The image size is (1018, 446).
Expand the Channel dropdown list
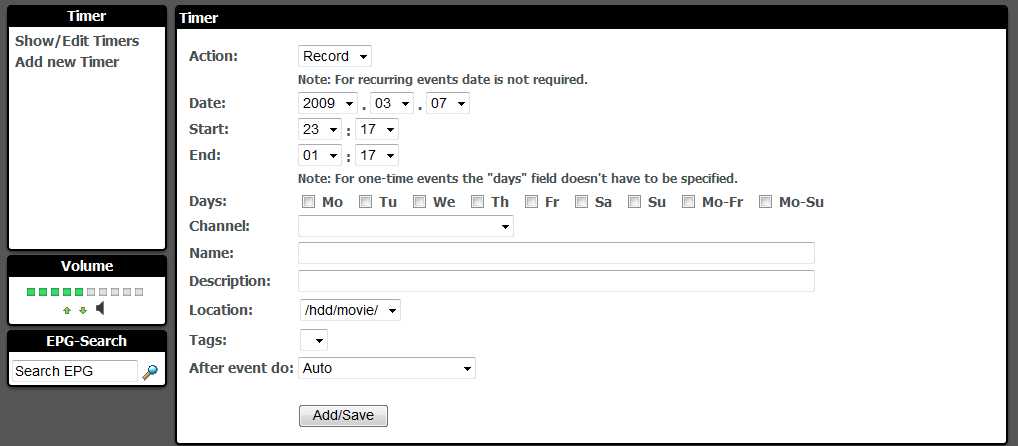tap(406, 226)
